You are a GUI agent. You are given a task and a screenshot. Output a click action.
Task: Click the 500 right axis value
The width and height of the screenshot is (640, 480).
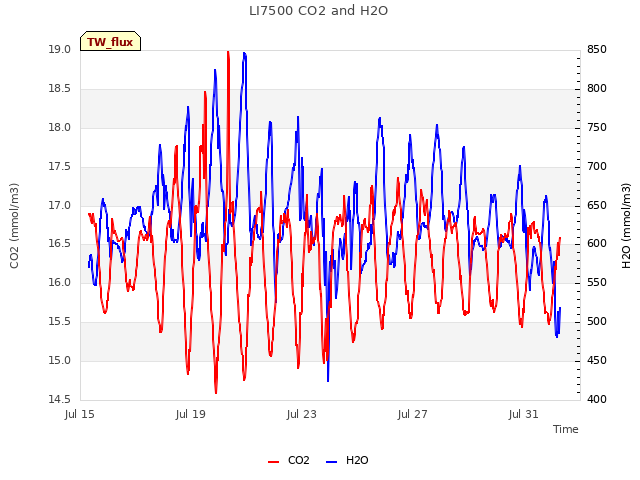point(597,322)
